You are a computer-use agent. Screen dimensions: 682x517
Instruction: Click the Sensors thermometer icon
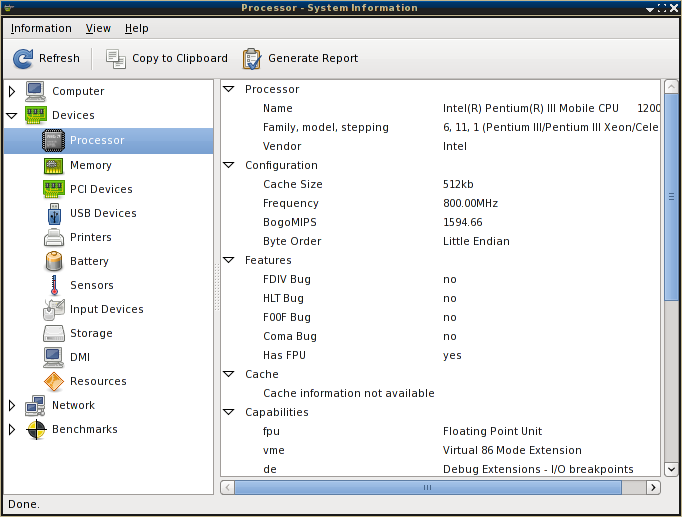click(x=54, y=285)
